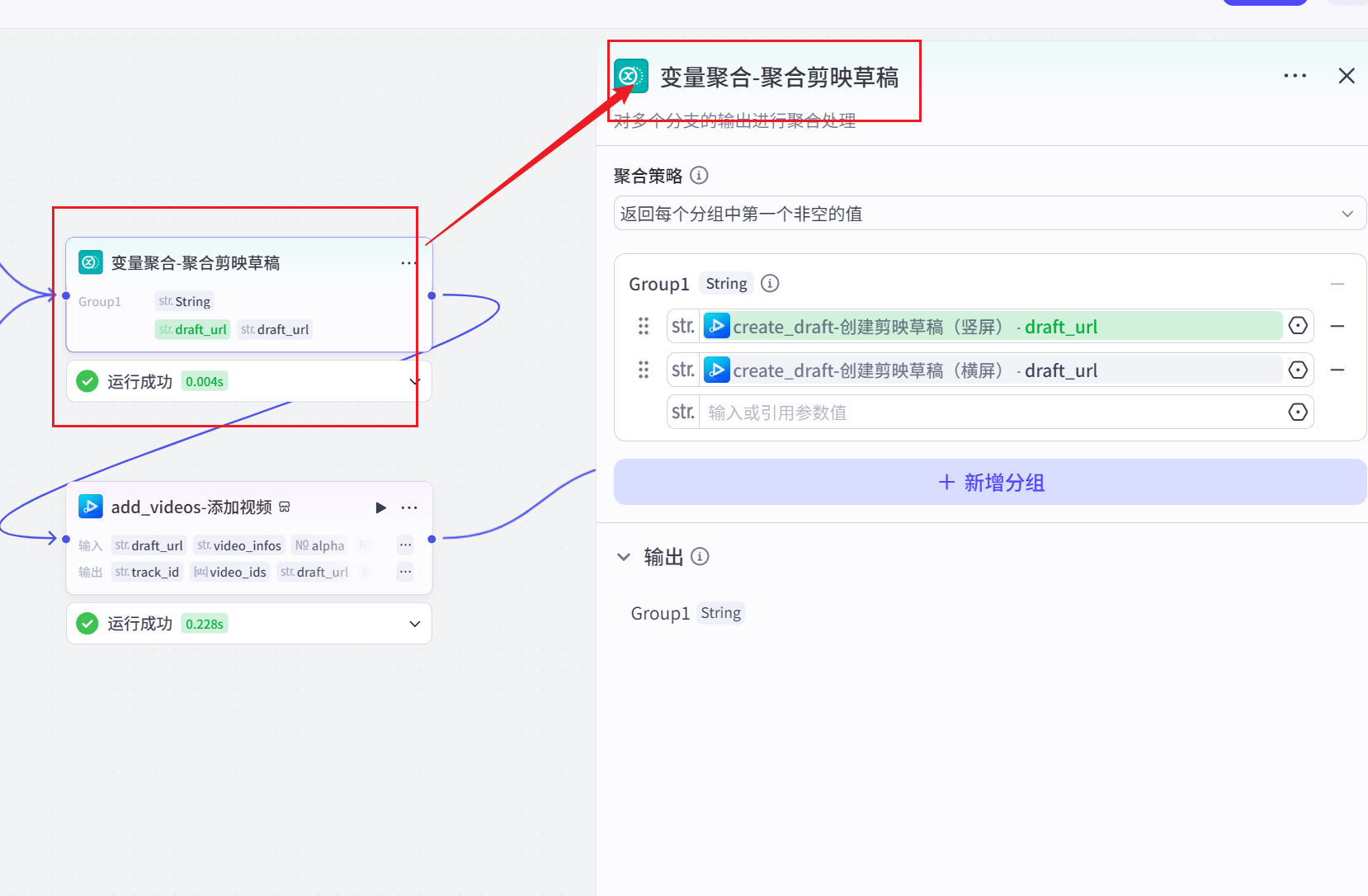
Task: Select the blue add_videos node icon
Action: pyautogui.click(x=91, y=507)
